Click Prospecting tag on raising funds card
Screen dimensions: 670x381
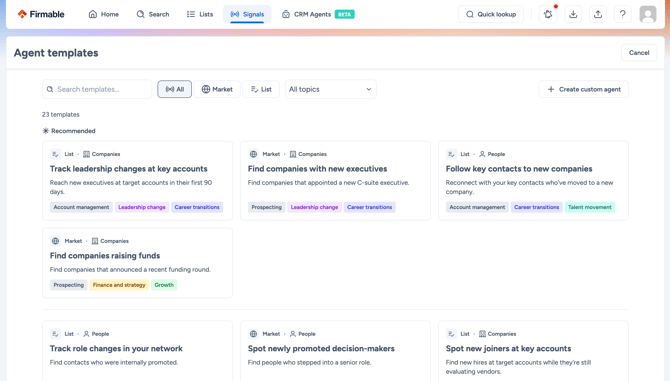click(68, 285)
